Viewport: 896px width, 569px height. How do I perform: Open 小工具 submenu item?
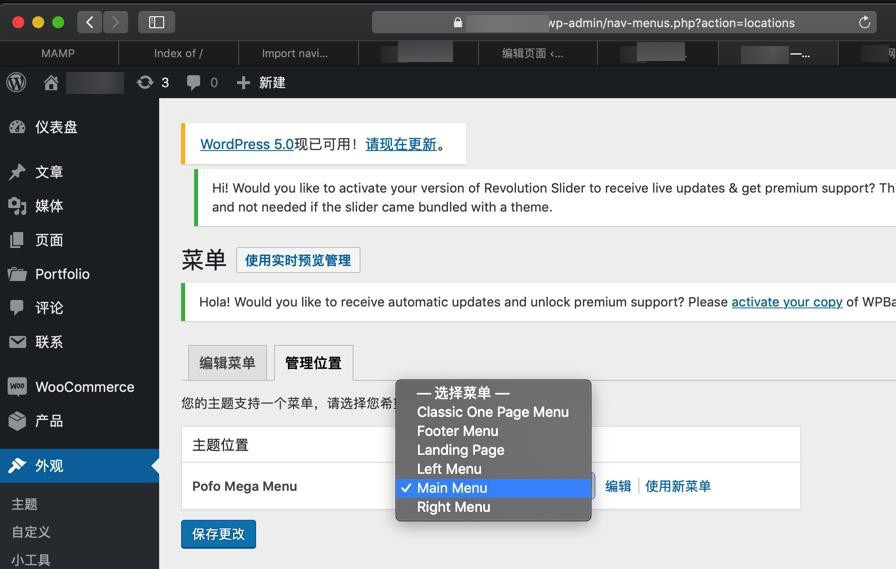pos(31,560)
